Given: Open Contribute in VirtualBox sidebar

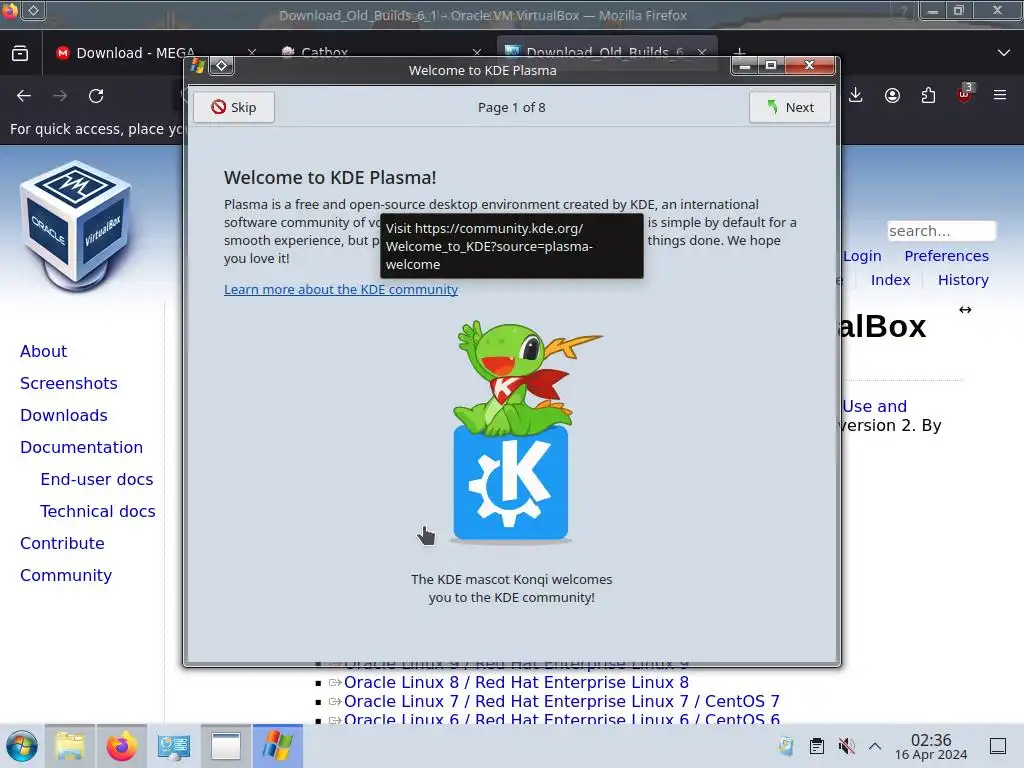Looking at the screenshot, I should pyautogui.click(x=62, y=543).
